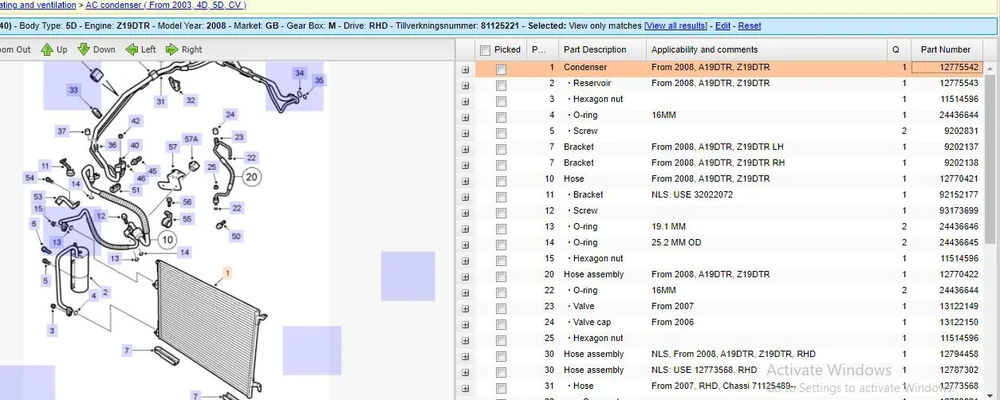1000x400 pixels.
Task: Select part callout 1 on the diagram
Action: pyautogui.click(x=227, y=272)
